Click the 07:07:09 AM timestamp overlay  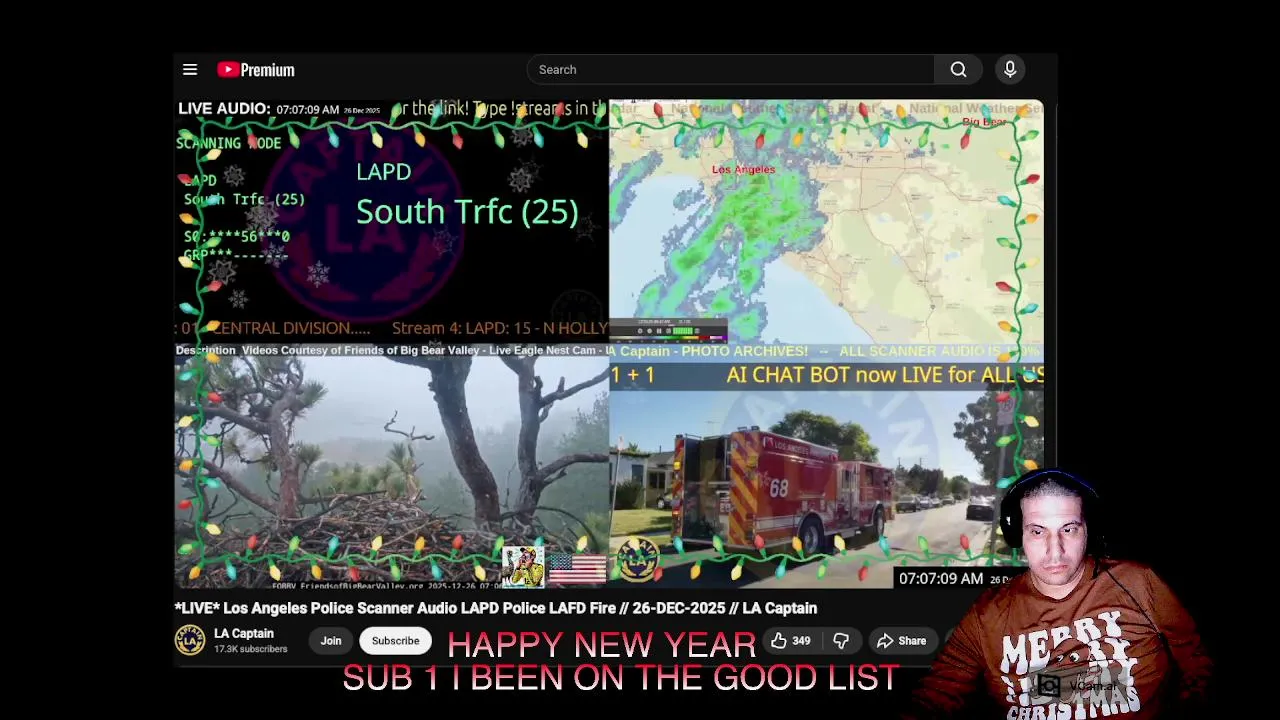click(940, 578)
